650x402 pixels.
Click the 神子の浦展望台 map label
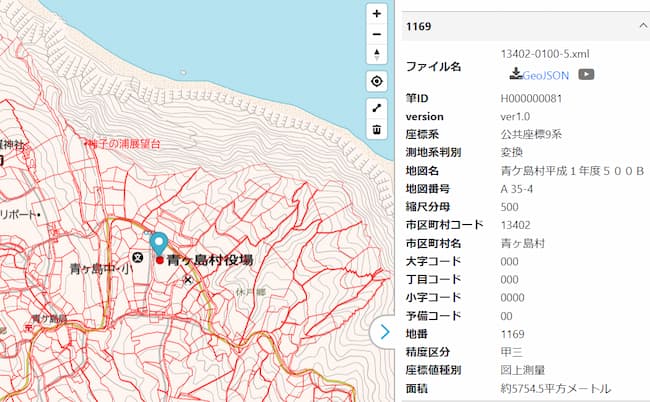coord(124,144)
